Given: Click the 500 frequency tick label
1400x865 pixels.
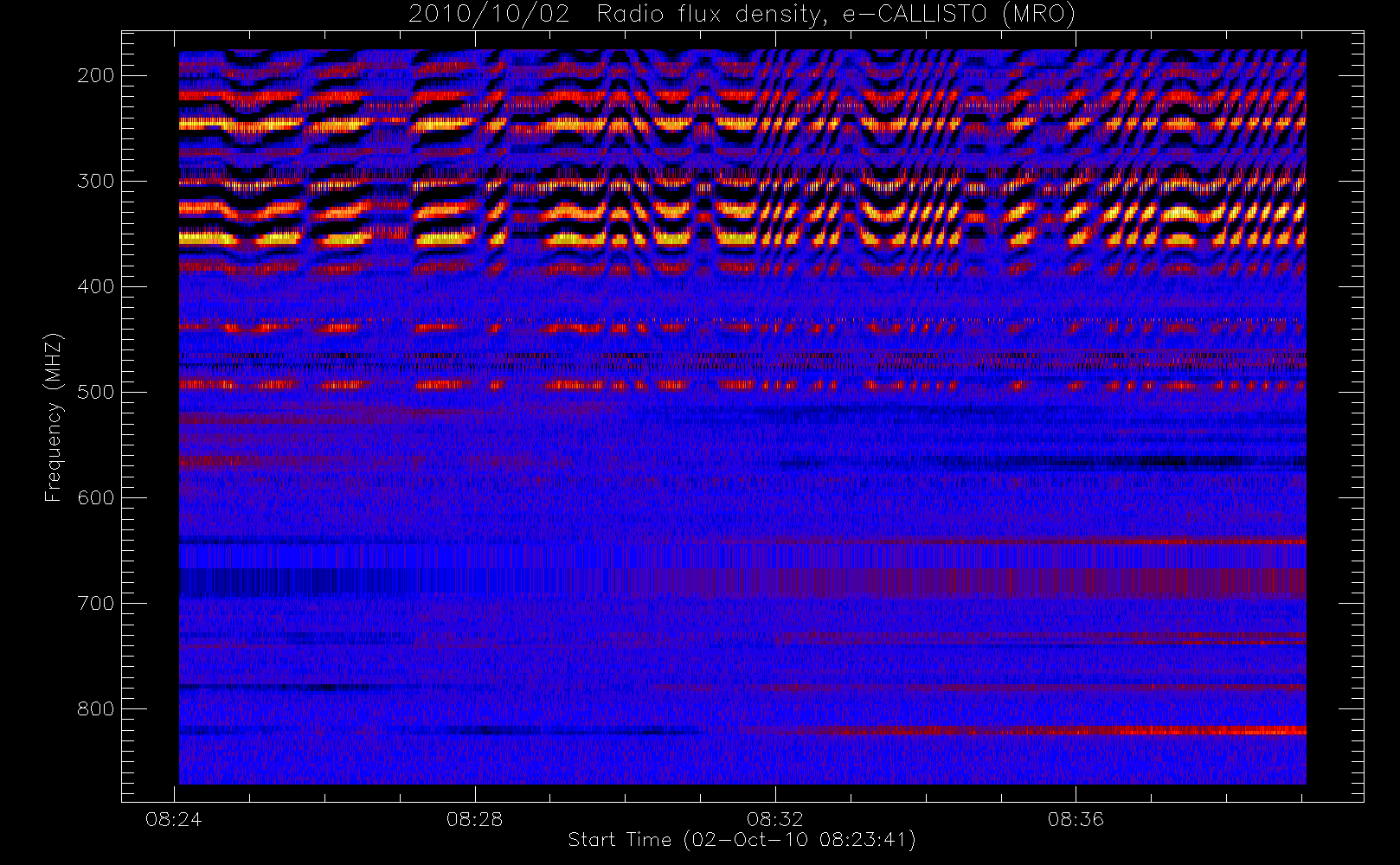Looking at the screenshot, I should pyautogui.click(x=95, y=392).
